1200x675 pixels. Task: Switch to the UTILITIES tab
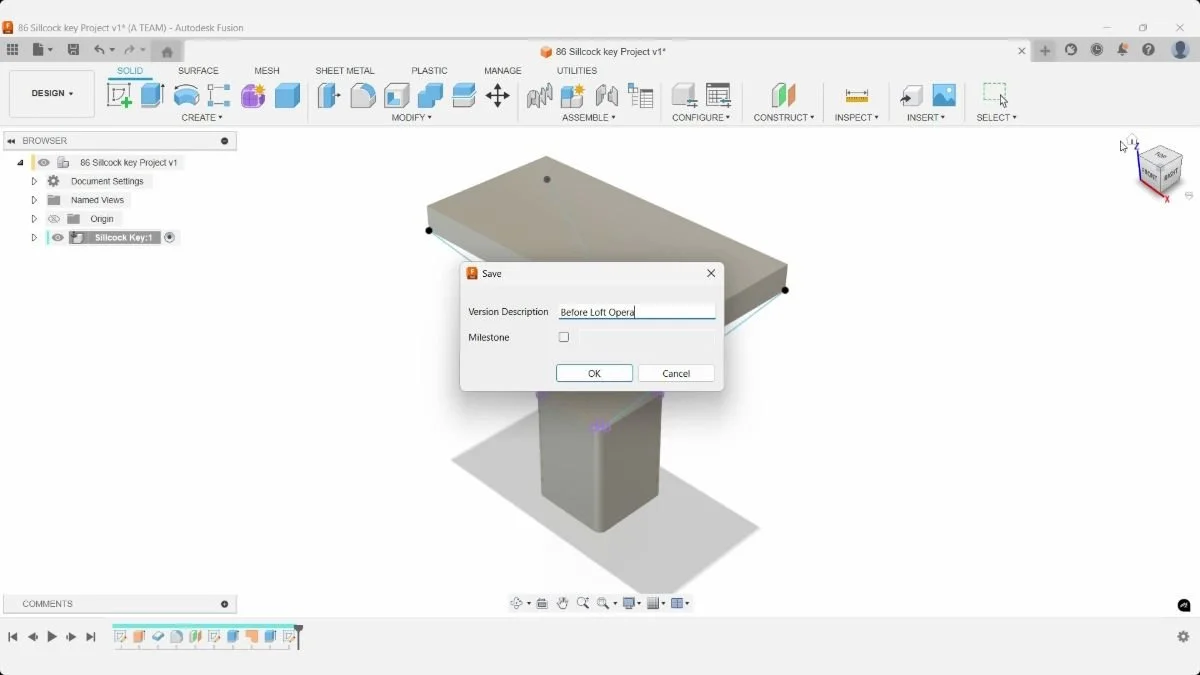(x=577, y=71)
